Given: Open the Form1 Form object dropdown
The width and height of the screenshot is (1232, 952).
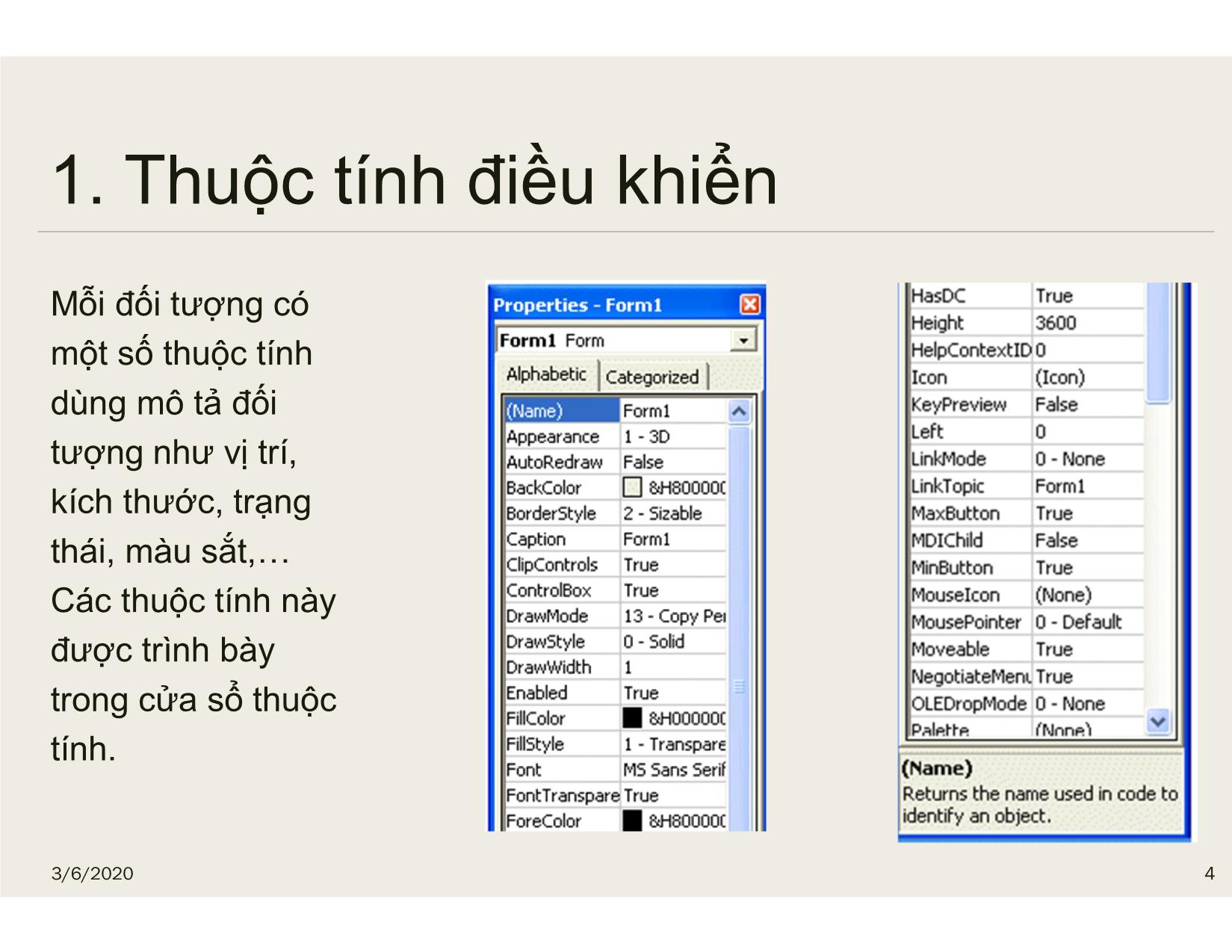Looking at the screenshot, I should click(x=743, y=341).
